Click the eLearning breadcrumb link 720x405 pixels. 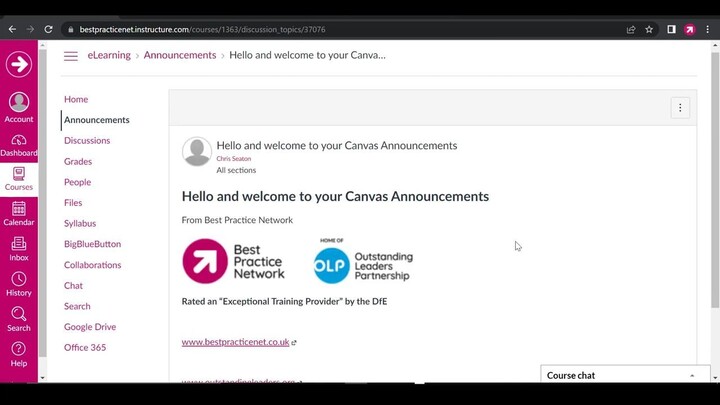tap(109, 55)
